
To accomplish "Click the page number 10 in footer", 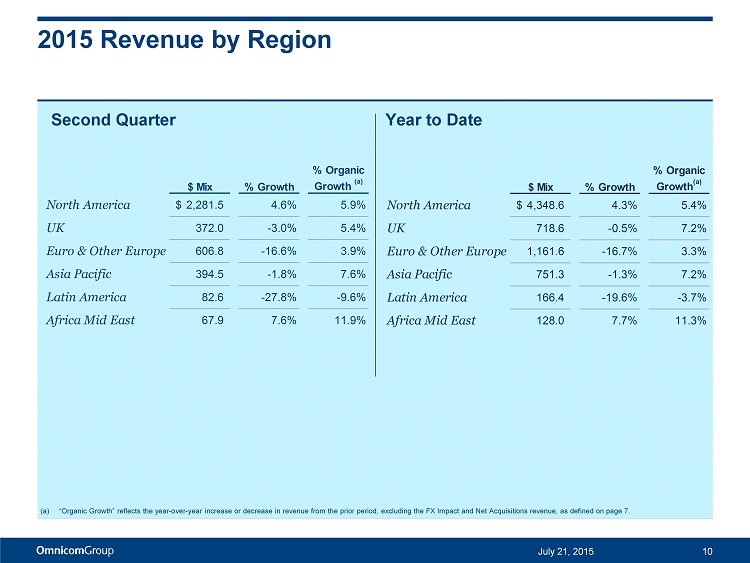I will 706,550.
